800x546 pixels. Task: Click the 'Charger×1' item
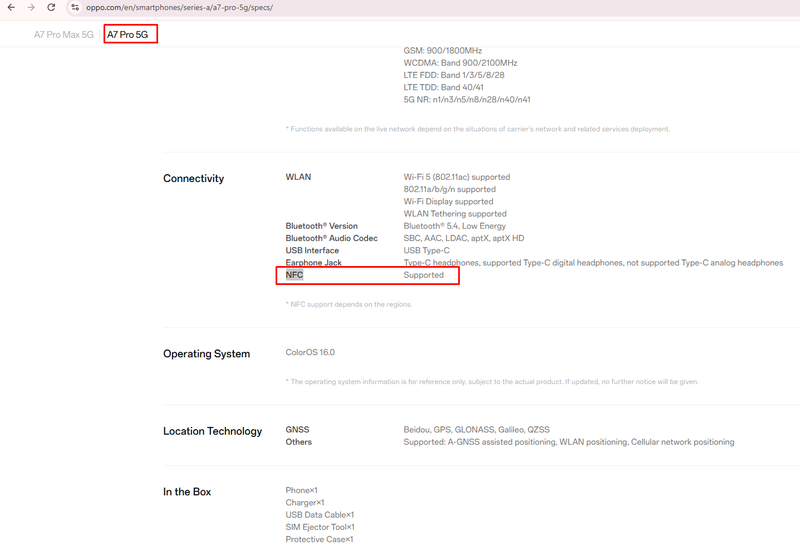pos(305,503)
